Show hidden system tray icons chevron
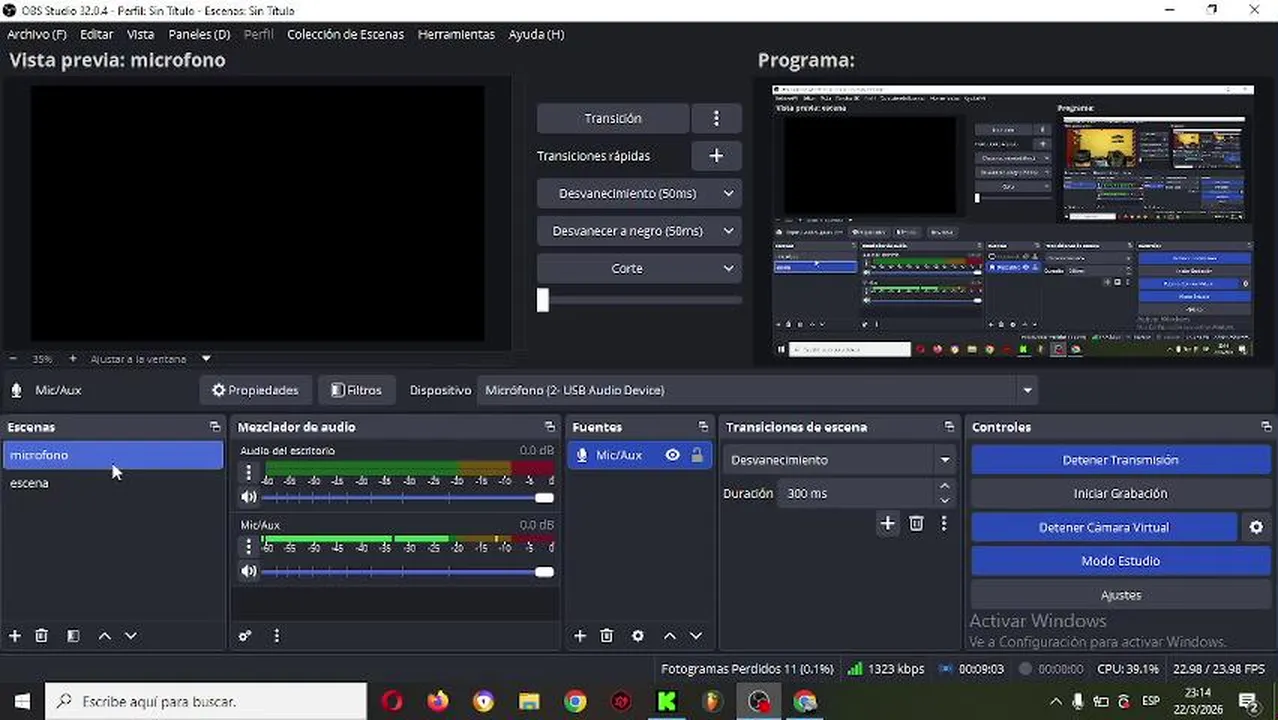Screen dimensions: 1278x720 point(1055,702)
